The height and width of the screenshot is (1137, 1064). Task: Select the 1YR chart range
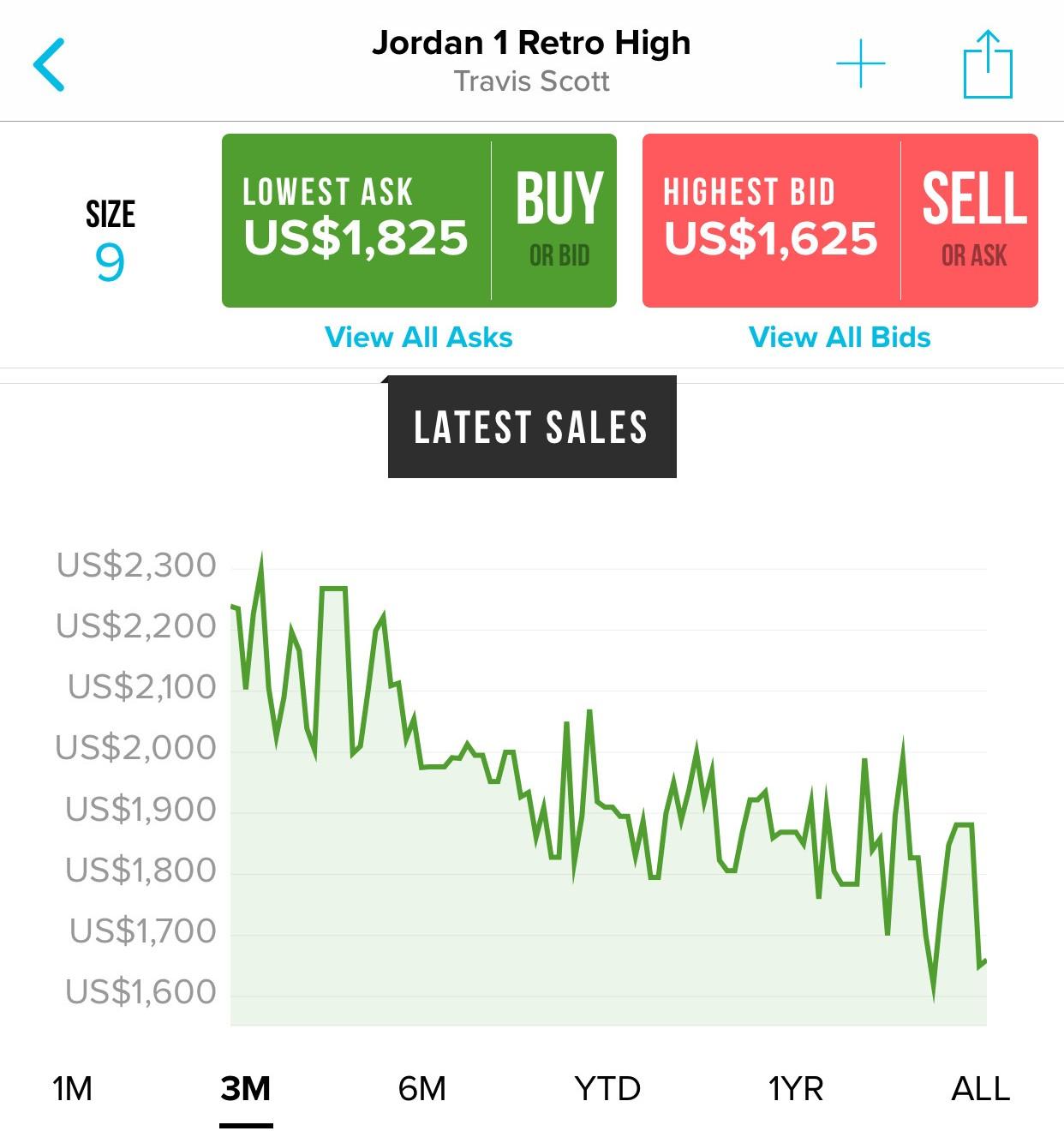tap(795, 1089)
